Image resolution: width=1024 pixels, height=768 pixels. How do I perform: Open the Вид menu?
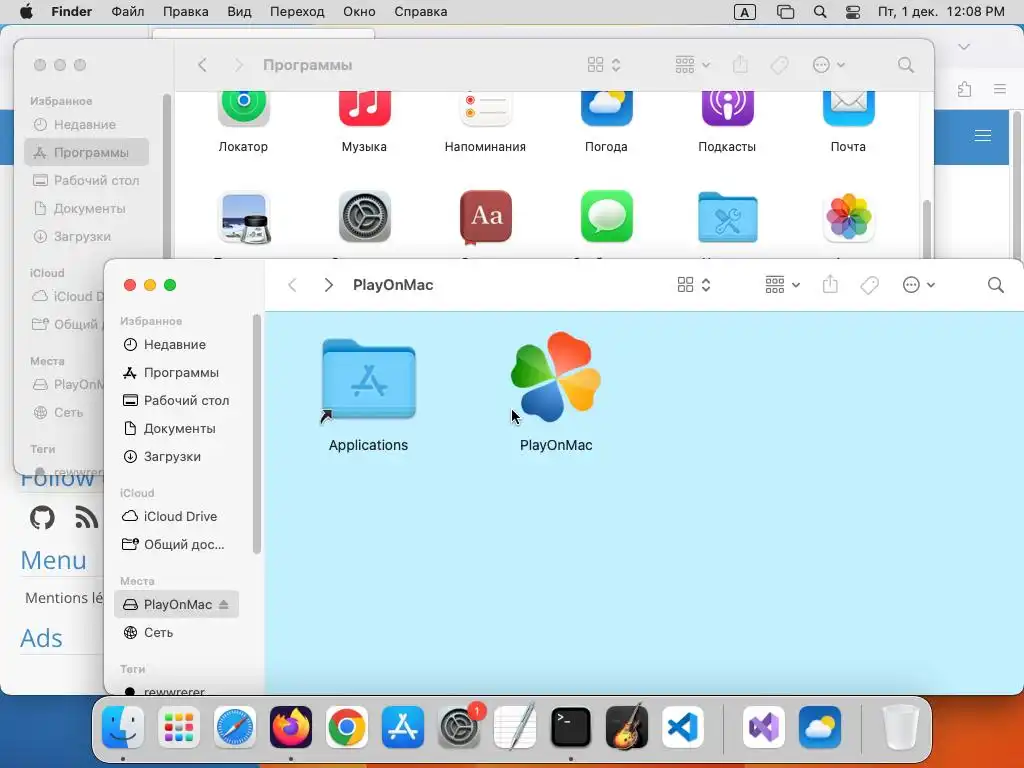click(x=239, y=12)
